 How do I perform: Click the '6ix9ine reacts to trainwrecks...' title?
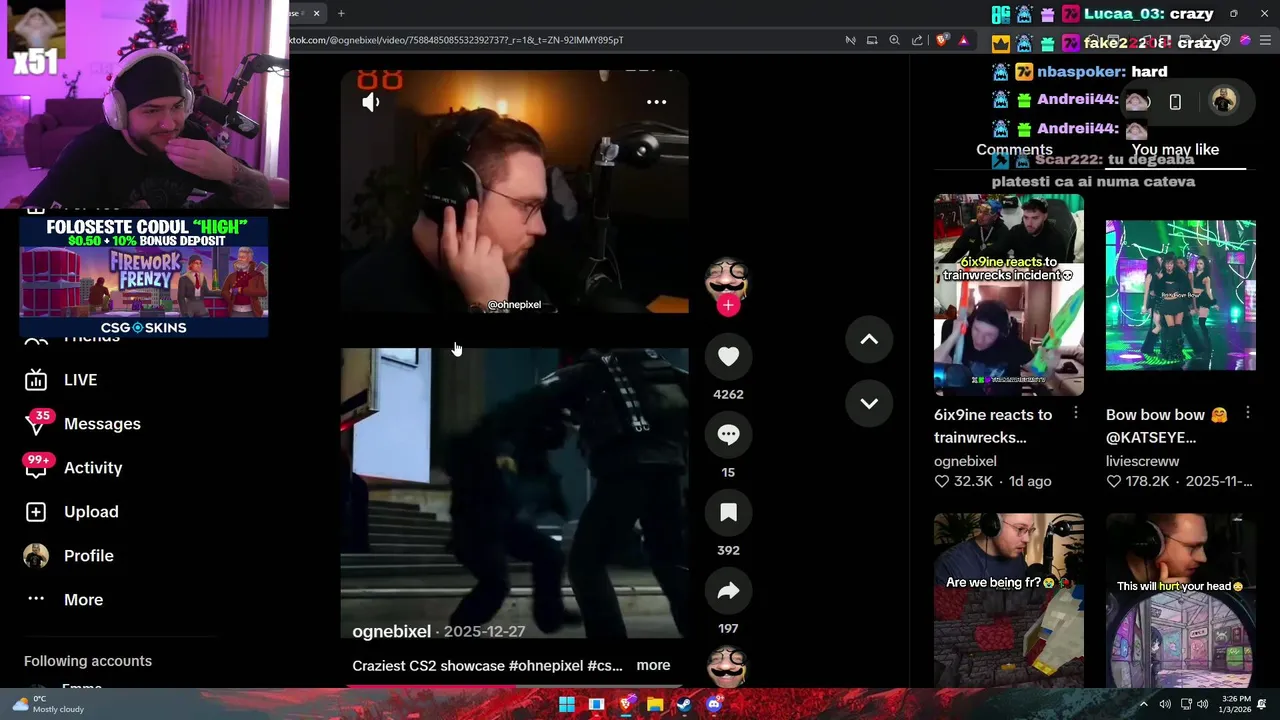[x=993, y=426]
